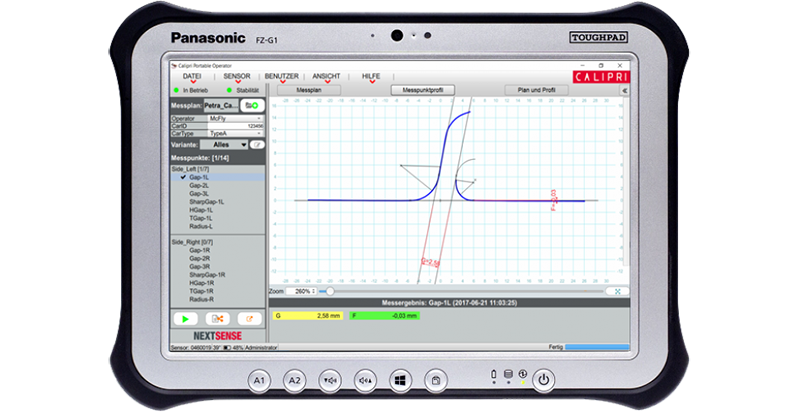Click the orange edit-export icon button

click(x=249, y=319)
